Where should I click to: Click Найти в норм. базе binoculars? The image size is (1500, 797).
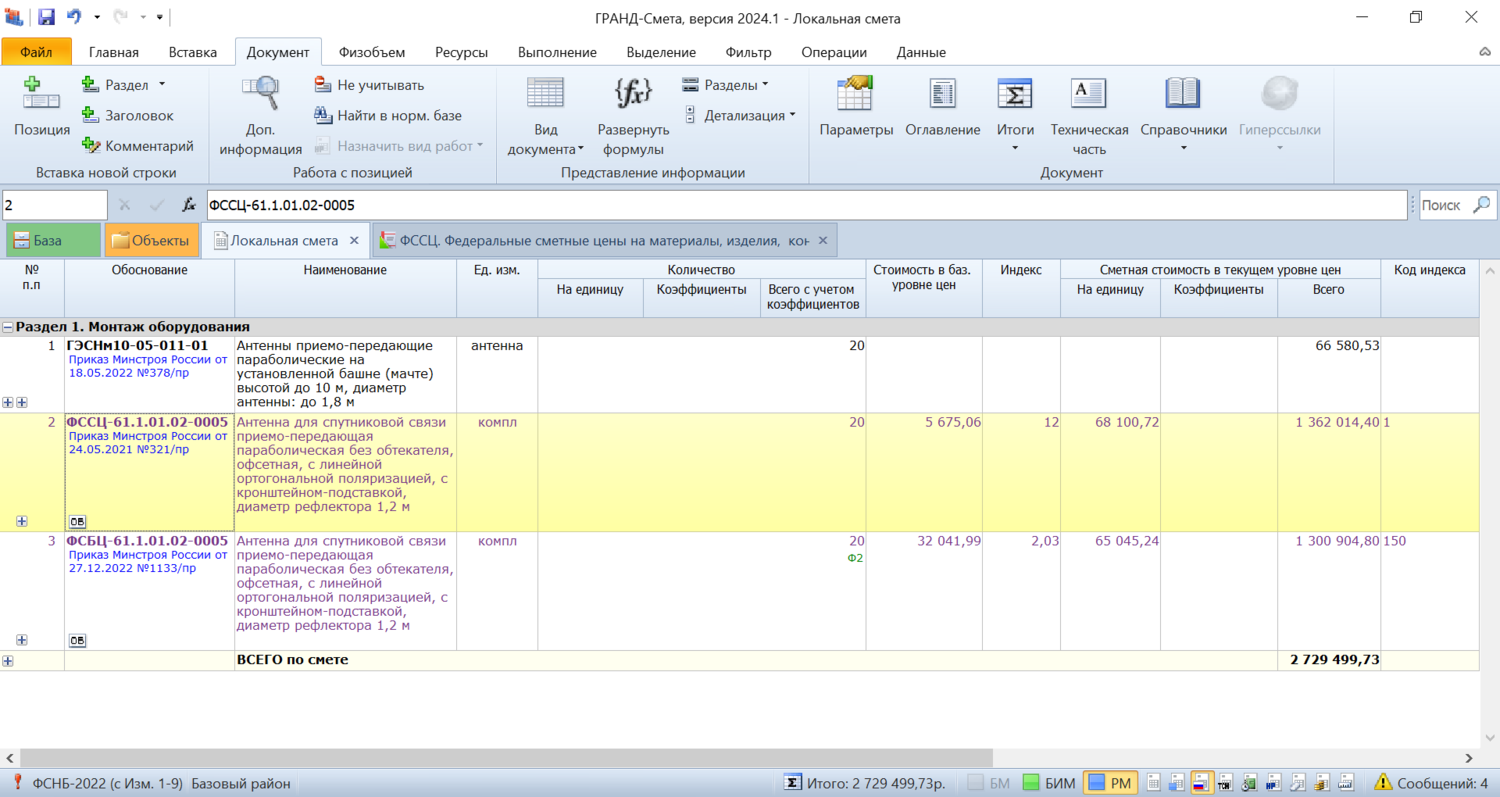point(322,116)
